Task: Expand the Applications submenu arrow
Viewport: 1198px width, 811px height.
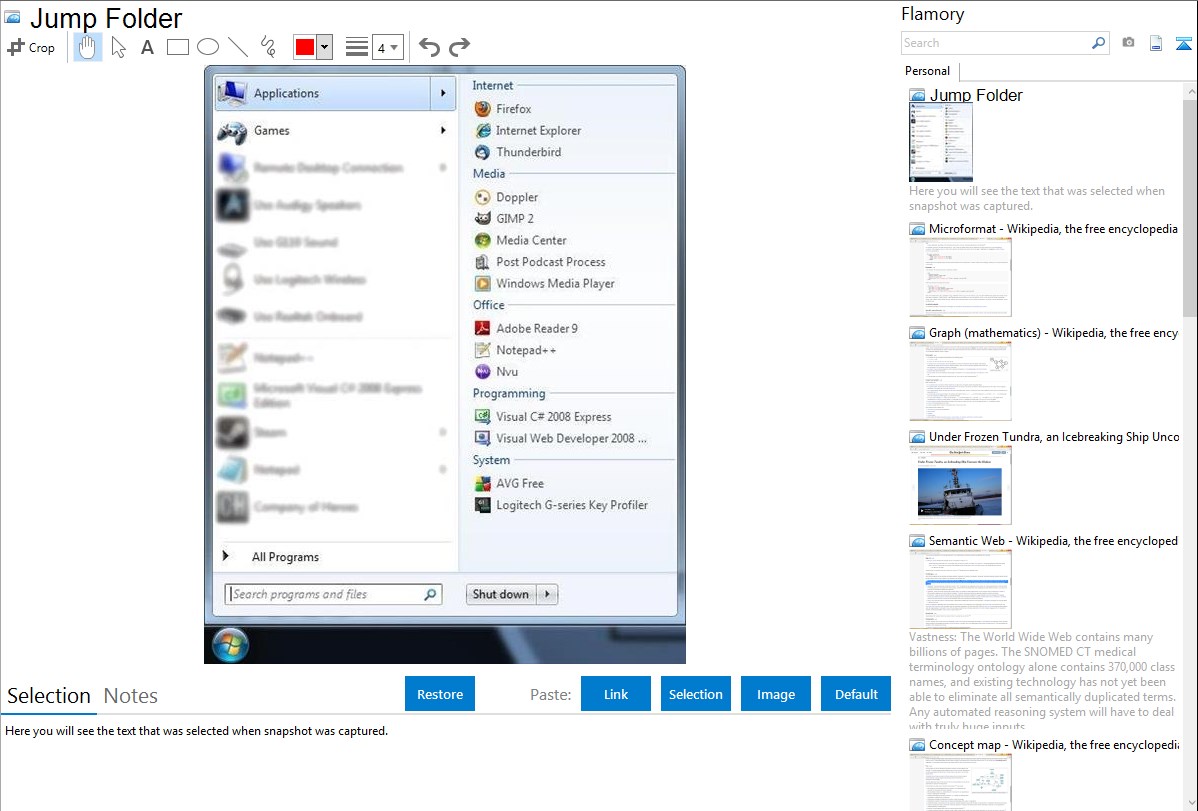Action: point(443,93)
